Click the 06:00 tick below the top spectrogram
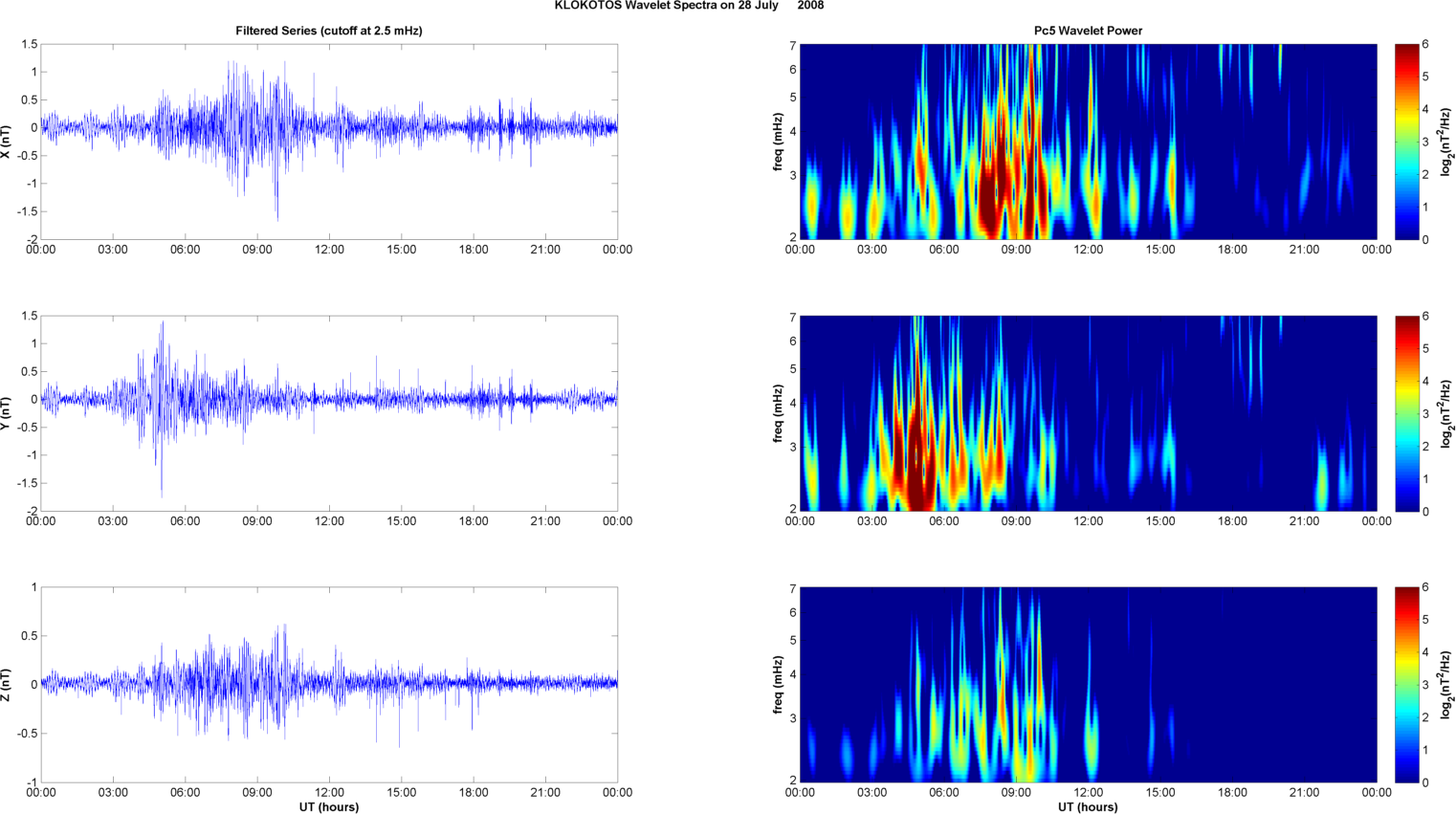The image size is (1456, 814). [x=944, y=250]
